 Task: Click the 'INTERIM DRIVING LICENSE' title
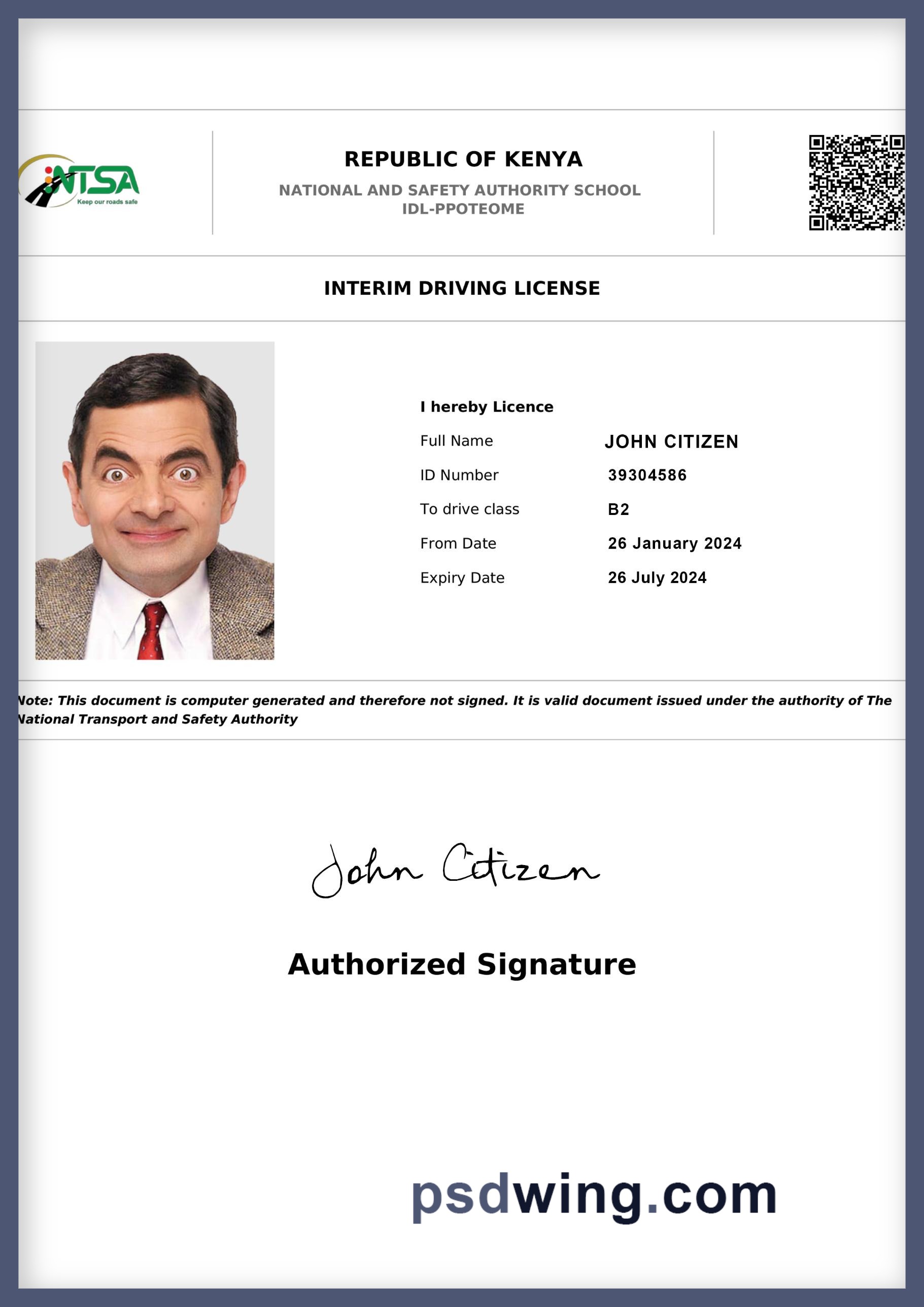click(x=462, y=288)
